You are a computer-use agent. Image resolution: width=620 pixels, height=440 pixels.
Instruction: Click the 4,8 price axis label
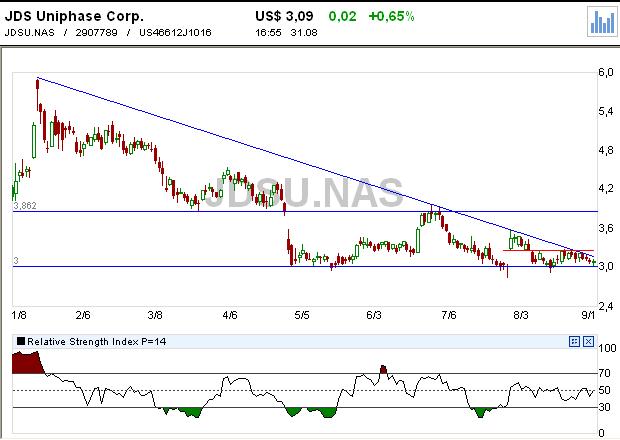point(606,150)
